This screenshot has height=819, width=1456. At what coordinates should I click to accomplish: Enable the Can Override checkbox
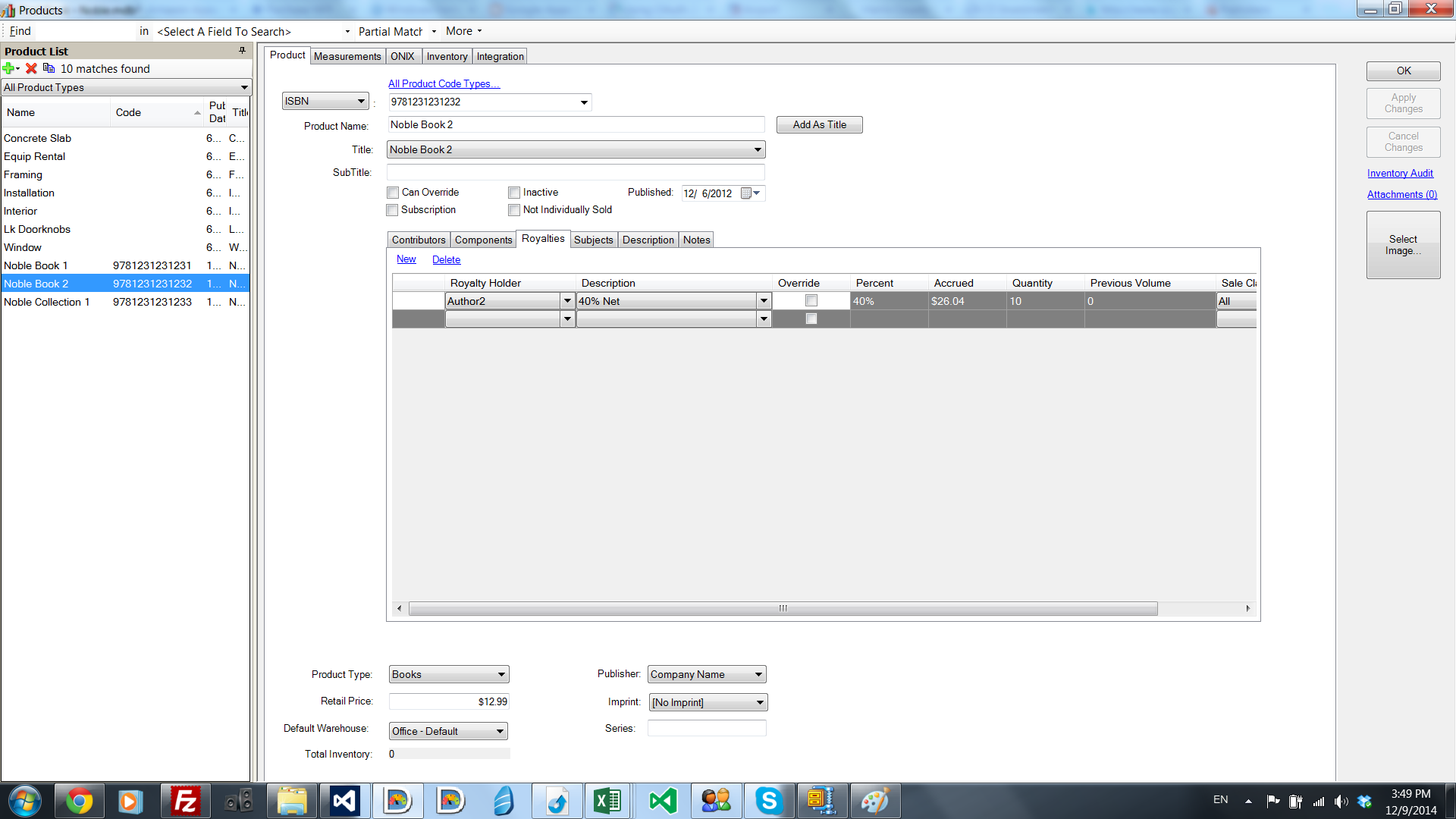click(393, 193)
